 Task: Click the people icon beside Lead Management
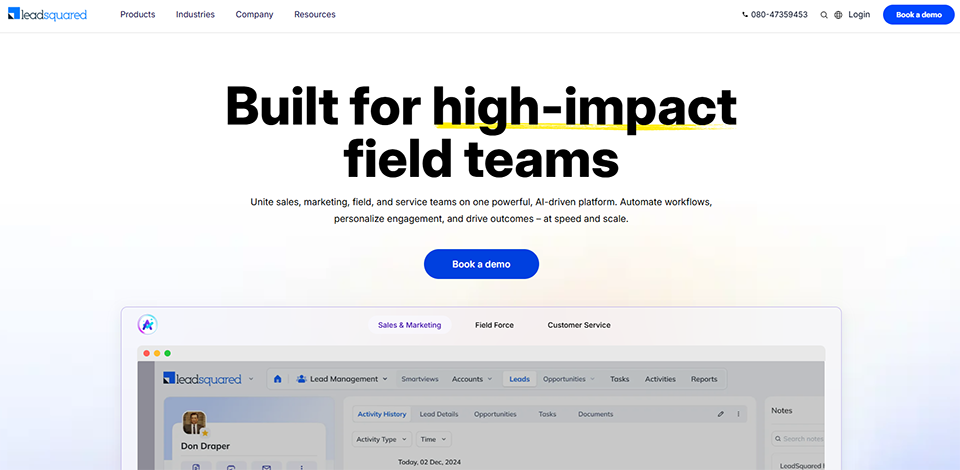[301, 379]
